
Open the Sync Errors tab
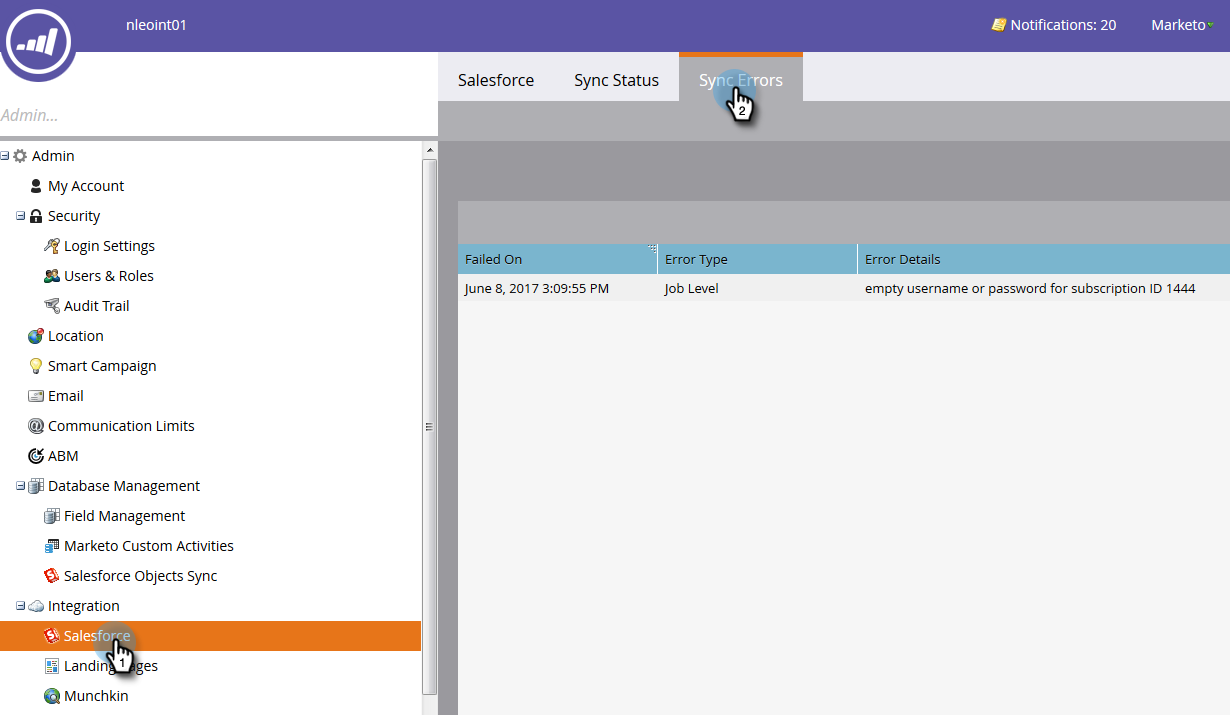741,78
